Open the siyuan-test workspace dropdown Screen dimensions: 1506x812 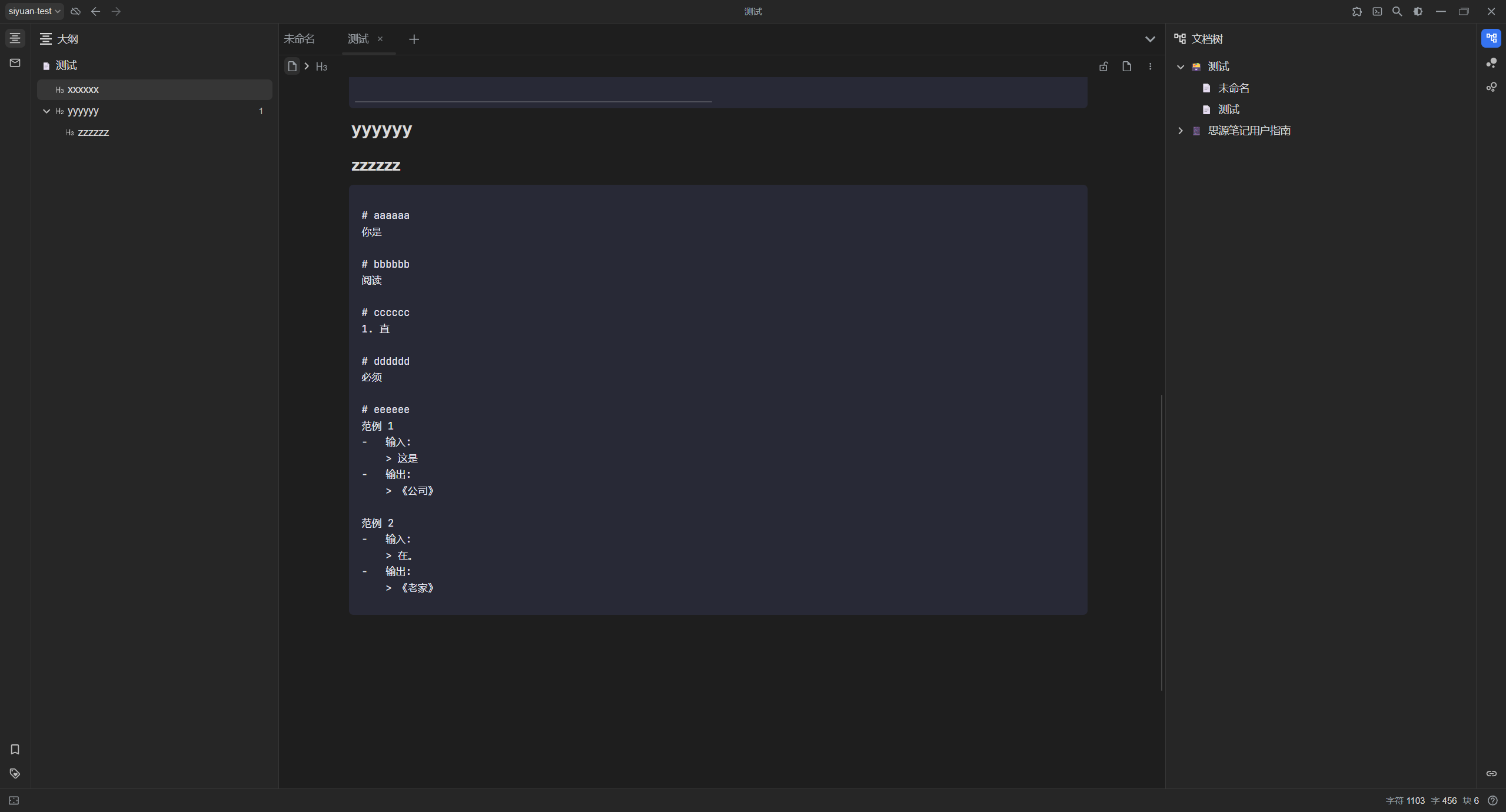(34, 11)
